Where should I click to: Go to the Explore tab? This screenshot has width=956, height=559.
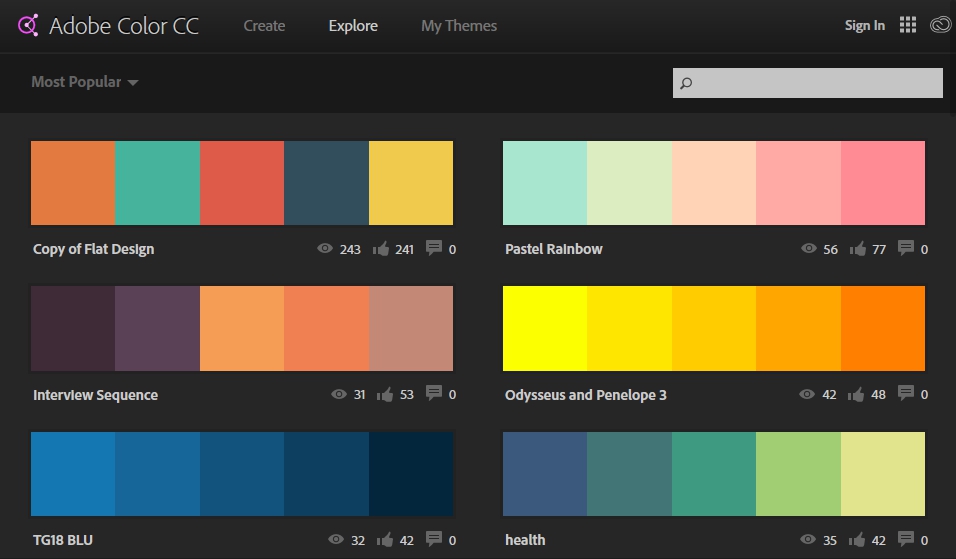coord(353,26)
